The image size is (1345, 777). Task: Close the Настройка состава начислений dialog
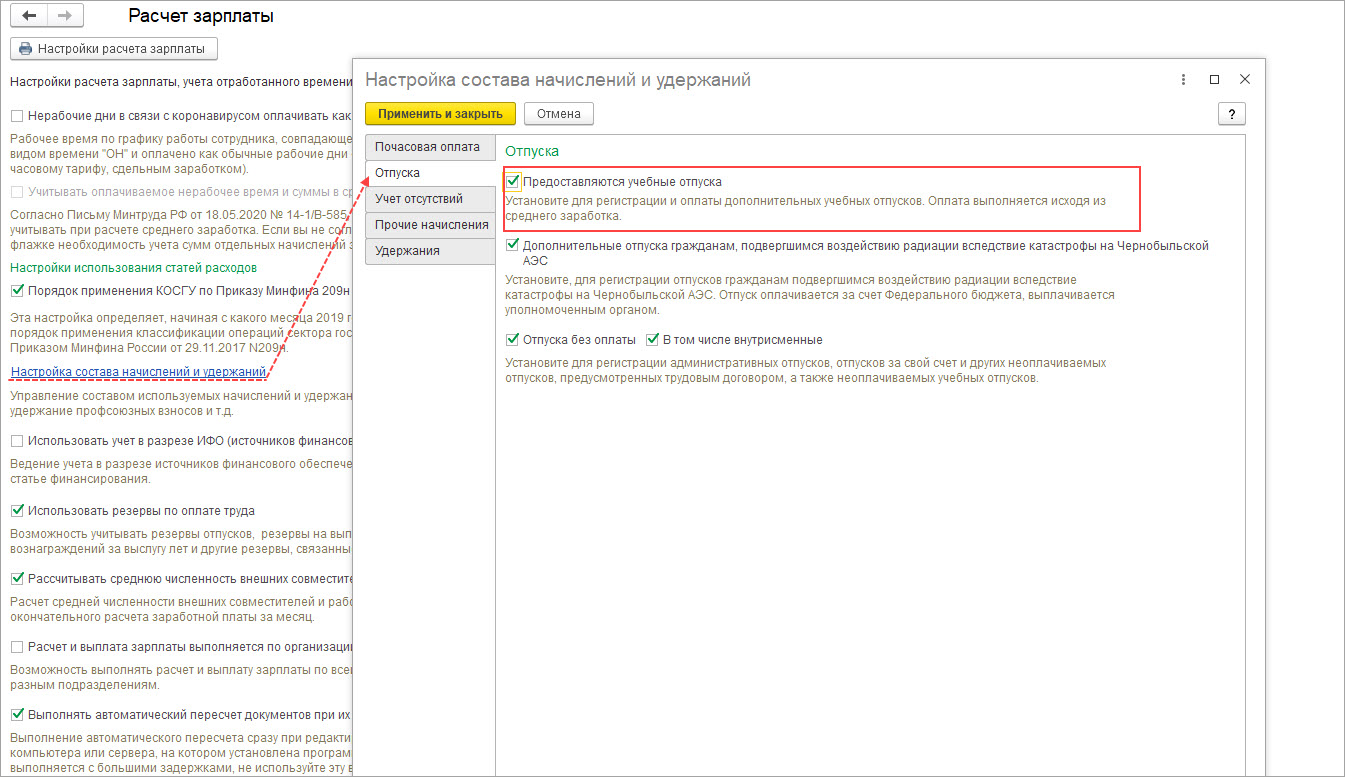[x=1245, y=79]
